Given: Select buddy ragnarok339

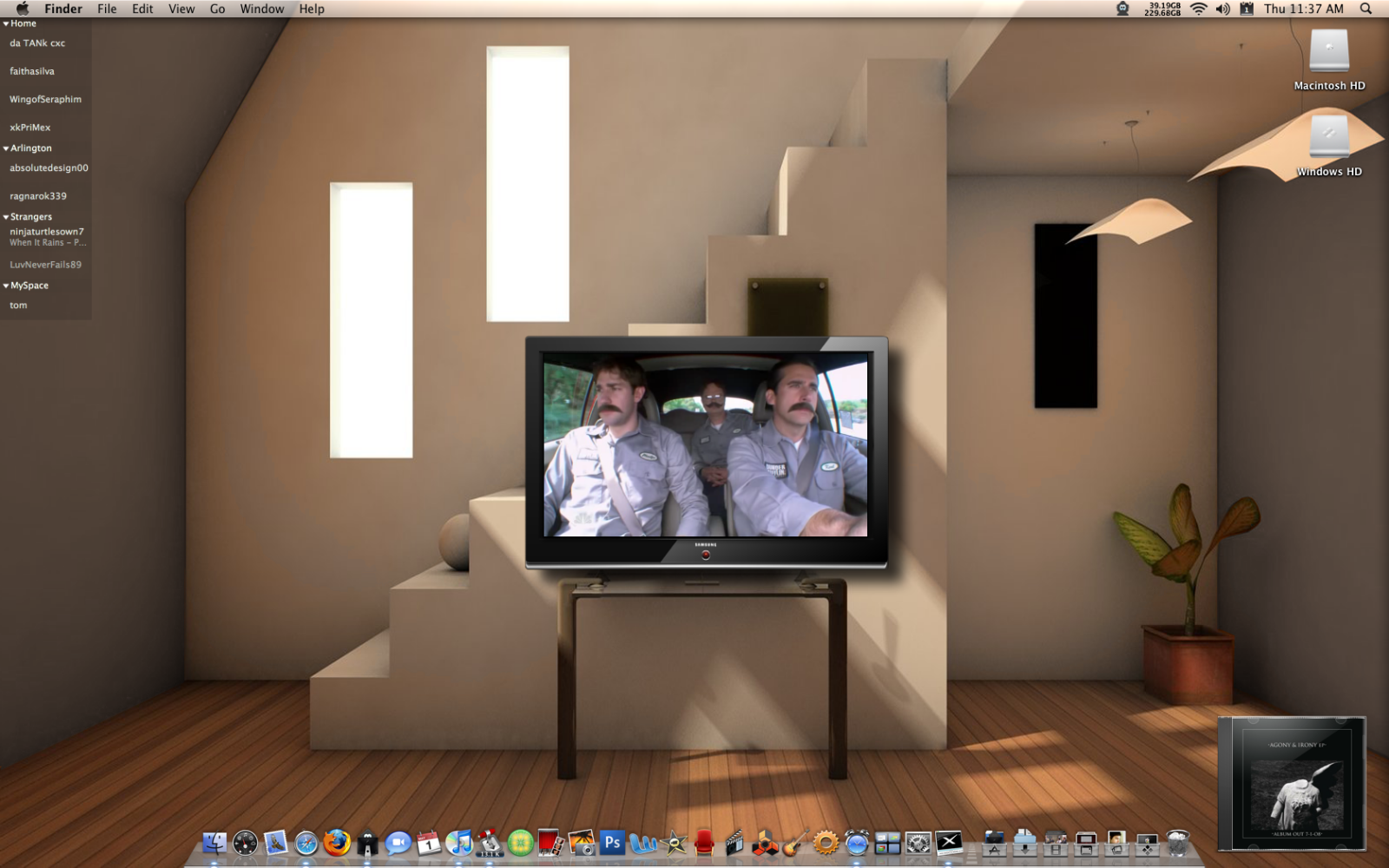Looking at the screenshot, I should click(38, 196).
